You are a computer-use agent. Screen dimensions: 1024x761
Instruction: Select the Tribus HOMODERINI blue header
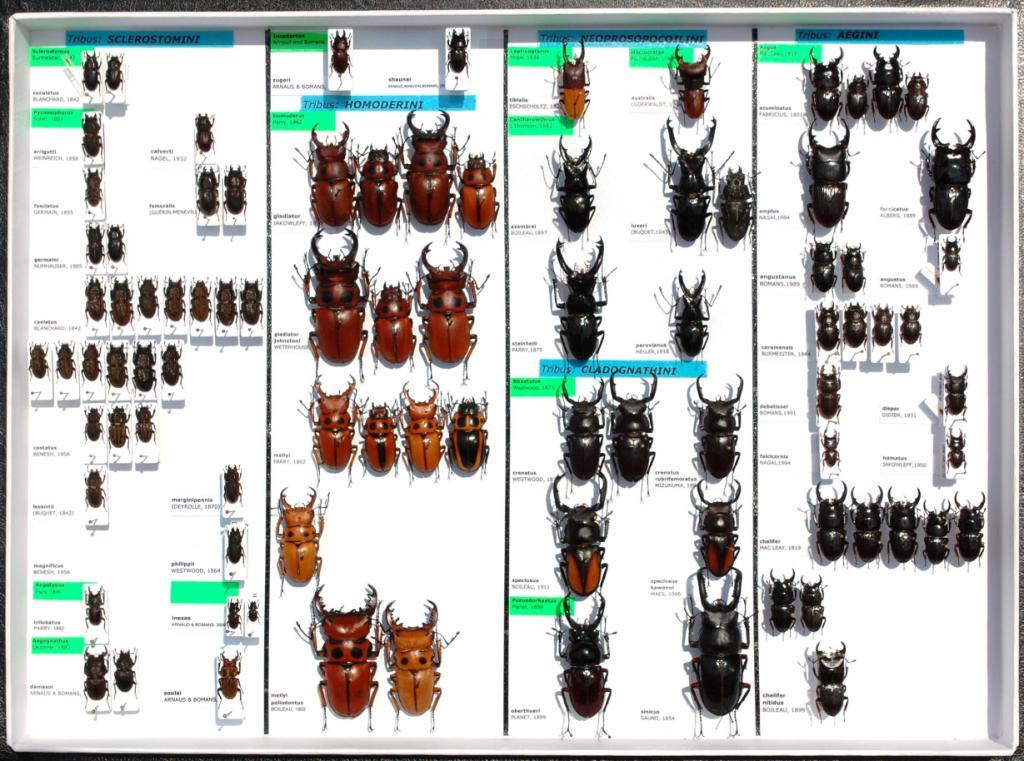tap(387, 103)
